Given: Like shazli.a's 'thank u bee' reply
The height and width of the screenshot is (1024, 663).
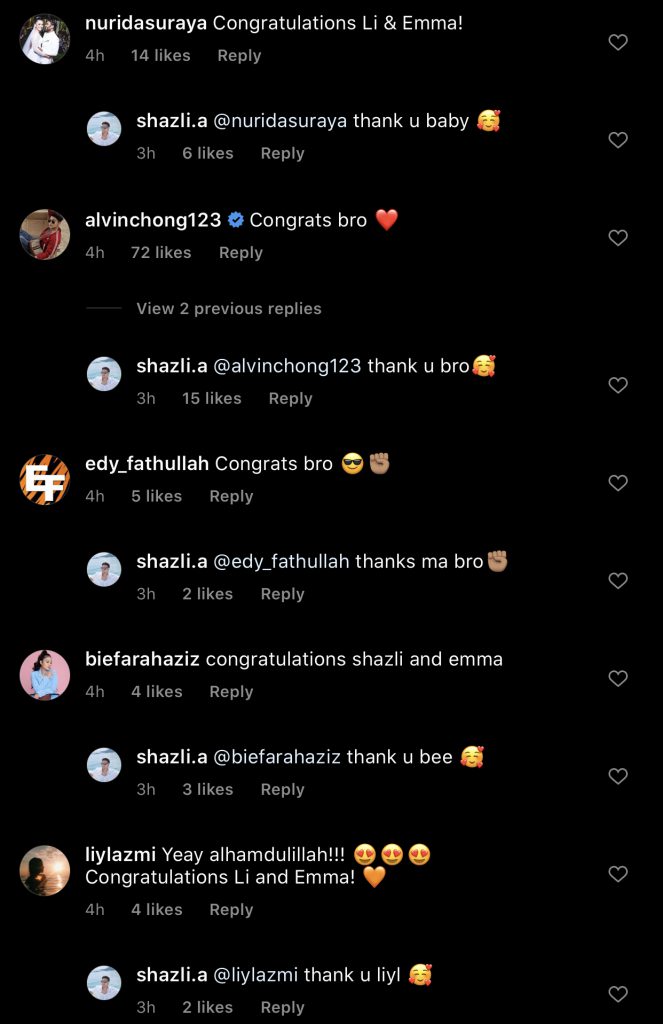Looking at the screenshot, I should coord(618,776).
